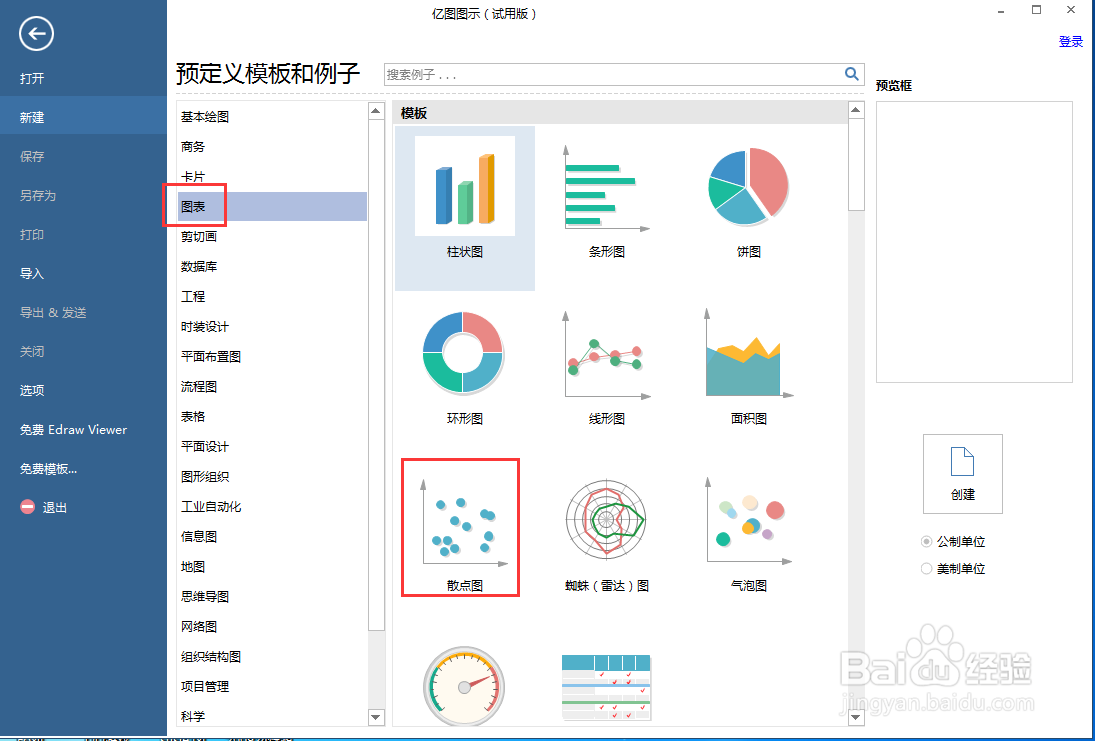The width and height of the screenshot is (1095, 741).
Task: Click the back arrow circle icon
Action: (x=36, y=34)
